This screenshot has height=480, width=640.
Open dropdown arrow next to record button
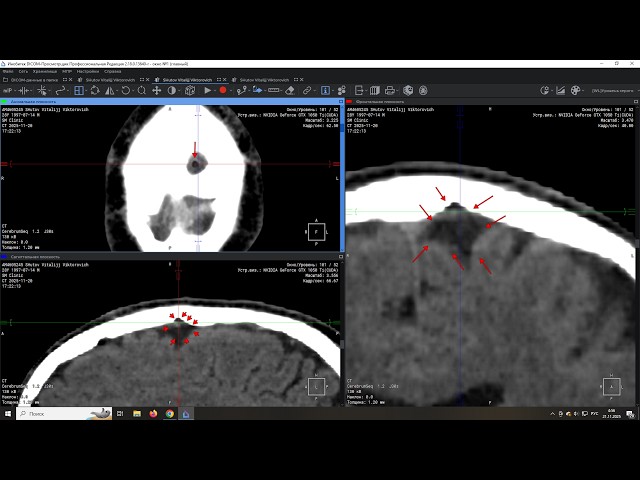[x=231, y=91]
